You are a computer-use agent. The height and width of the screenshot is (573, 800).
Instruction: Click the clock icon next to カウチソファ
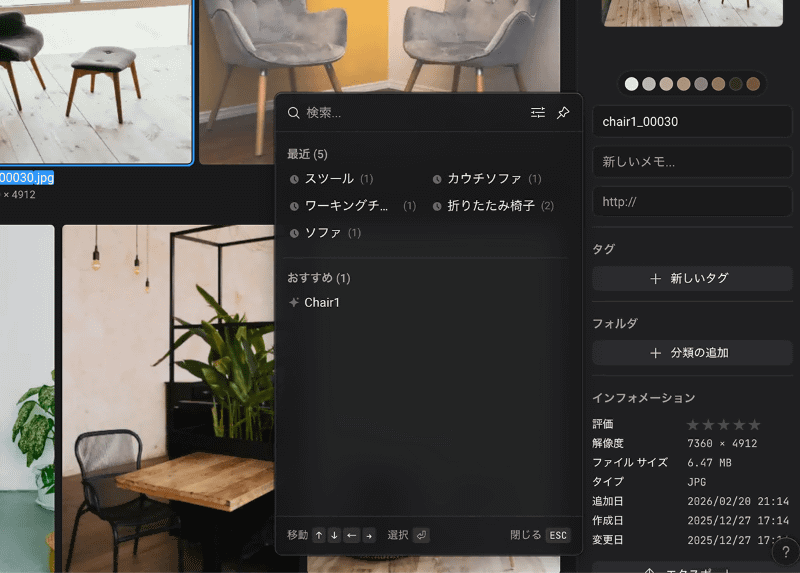437,179
